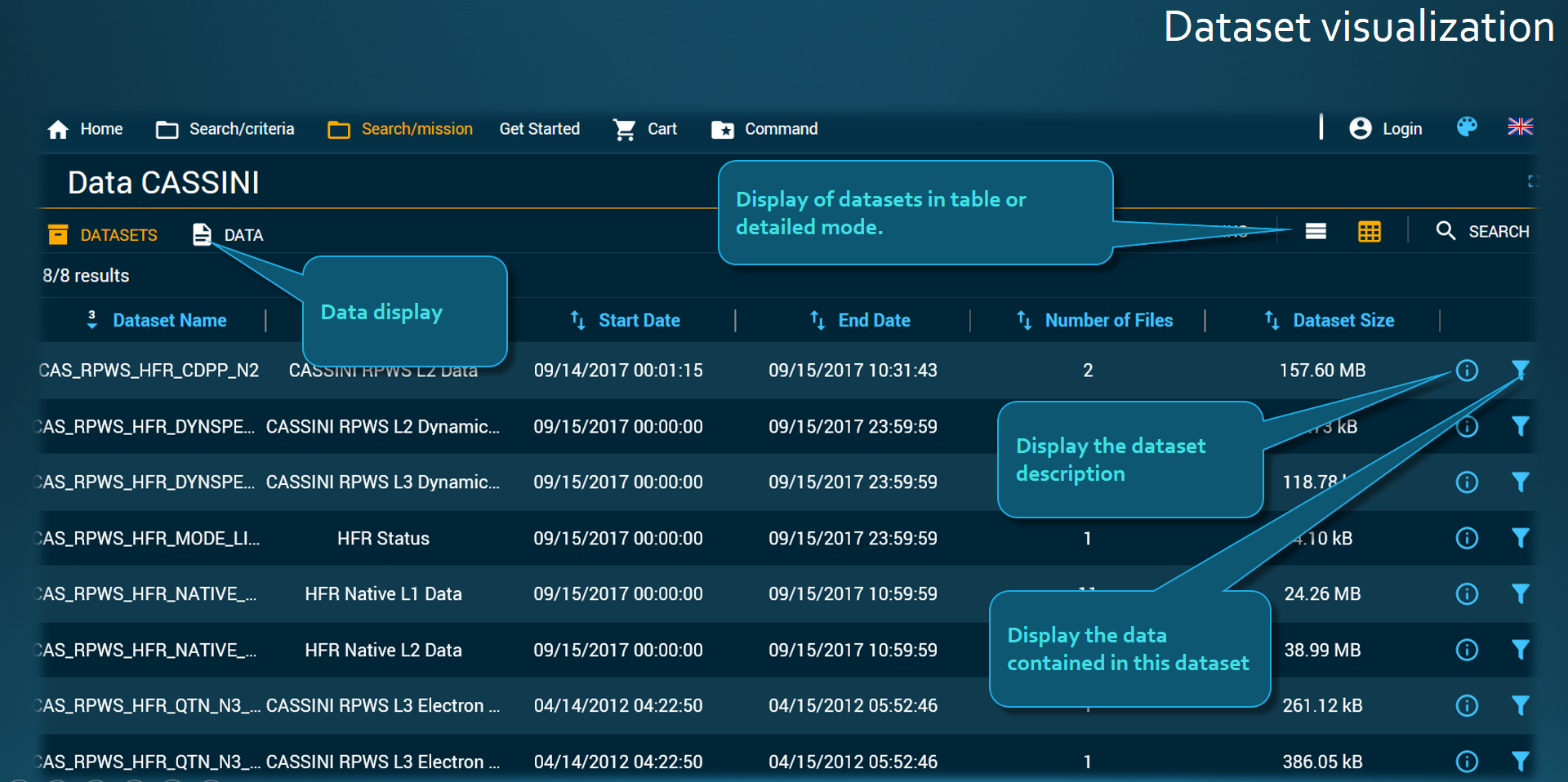Click the starred folder Command icon
Image resolution: width=1568 pixels, height=782 pixels.
click(x=723, y=130)
